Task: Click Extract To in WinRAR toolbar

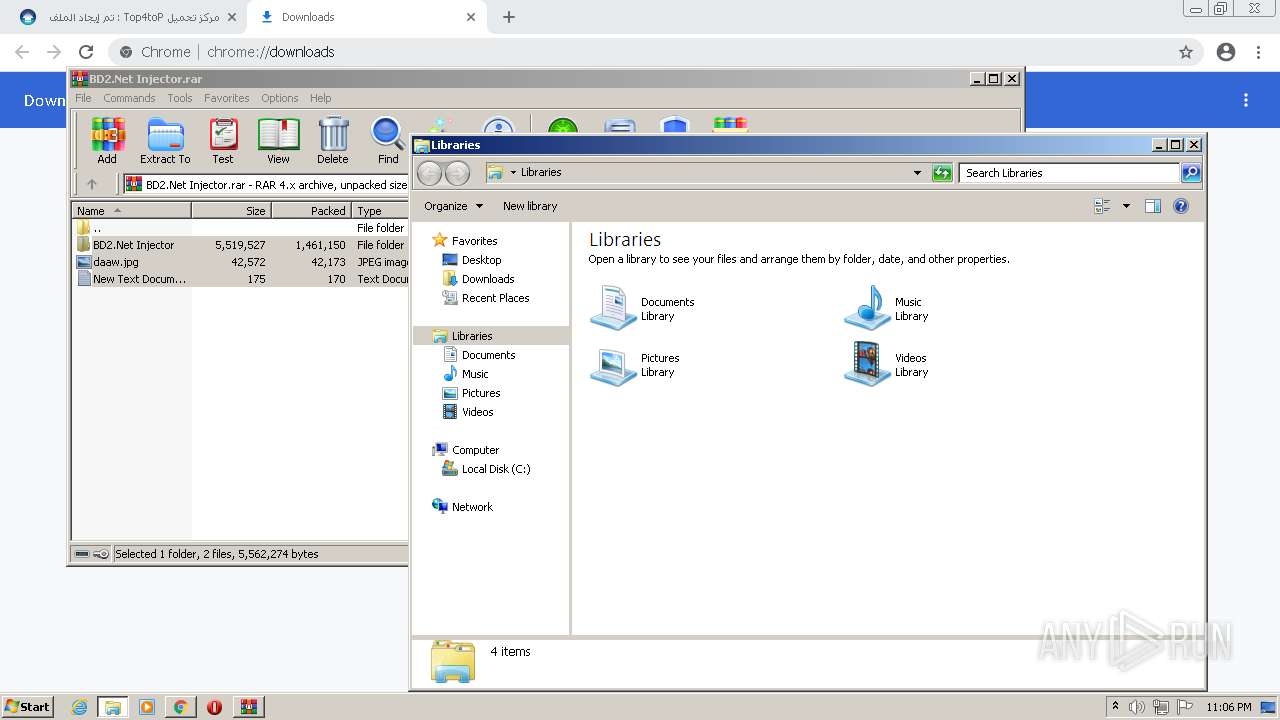Action: tap(165, 140)
